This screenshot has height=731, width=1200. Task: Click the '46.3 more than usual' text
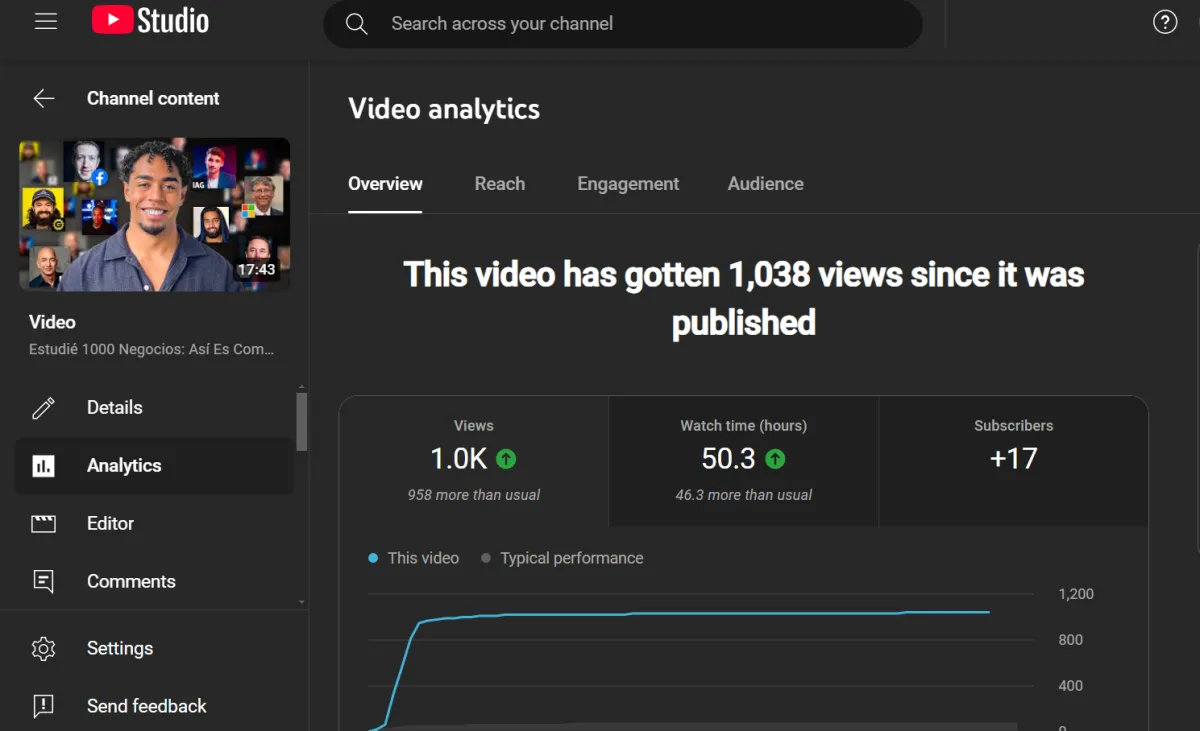click(x=744, y=495)
